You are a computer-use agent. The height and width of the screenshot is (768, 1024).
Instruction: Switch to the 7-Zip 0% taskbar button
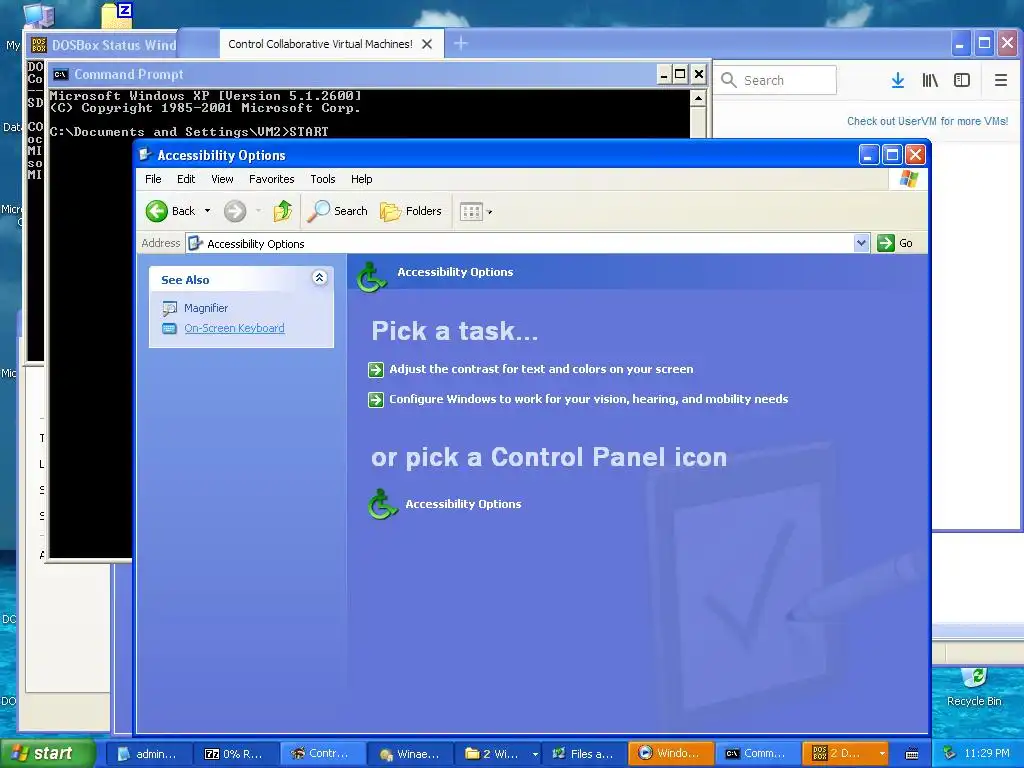tap(234, 754)
